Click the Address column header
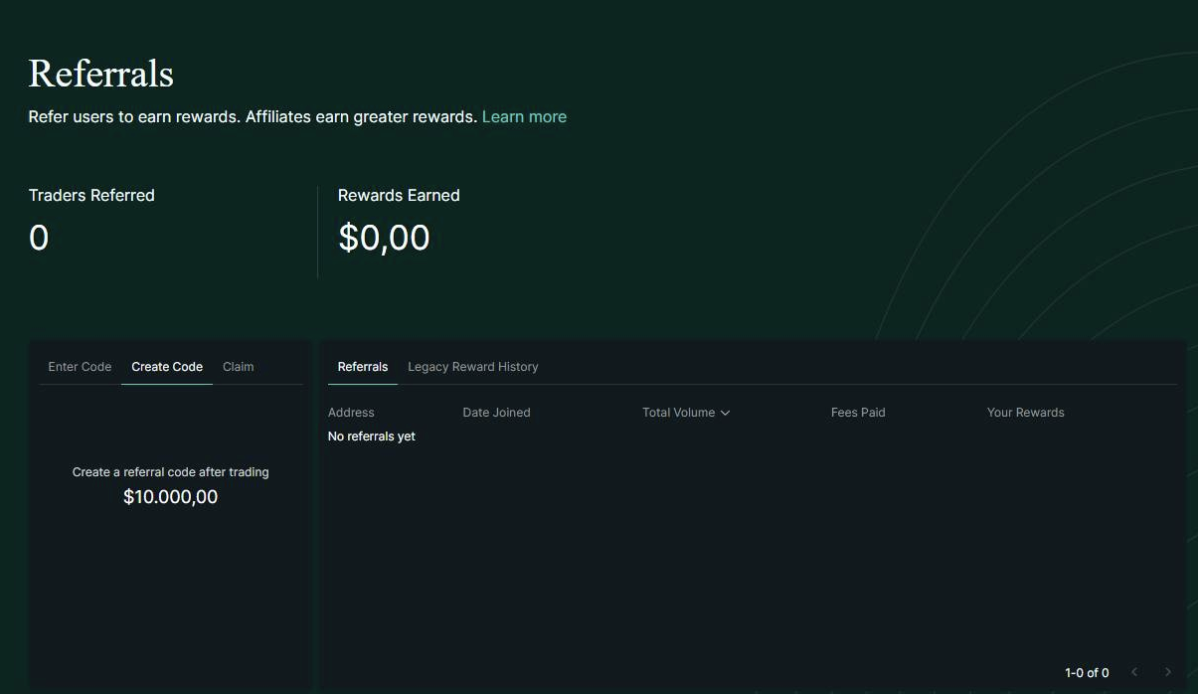 point(351,413)
